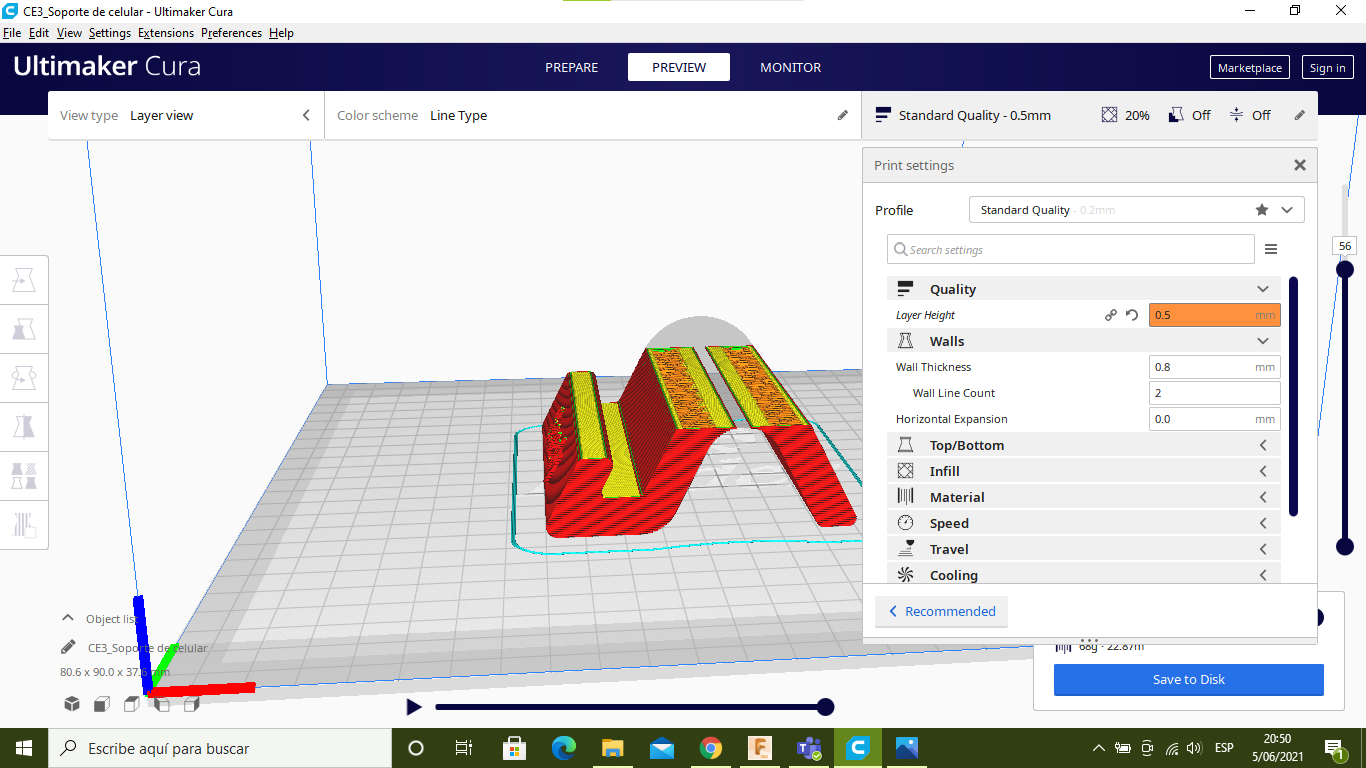This screenshot has height=768, width=1366.
Task: Switch to the MONITOR stage tab
Action: (791, 67)
